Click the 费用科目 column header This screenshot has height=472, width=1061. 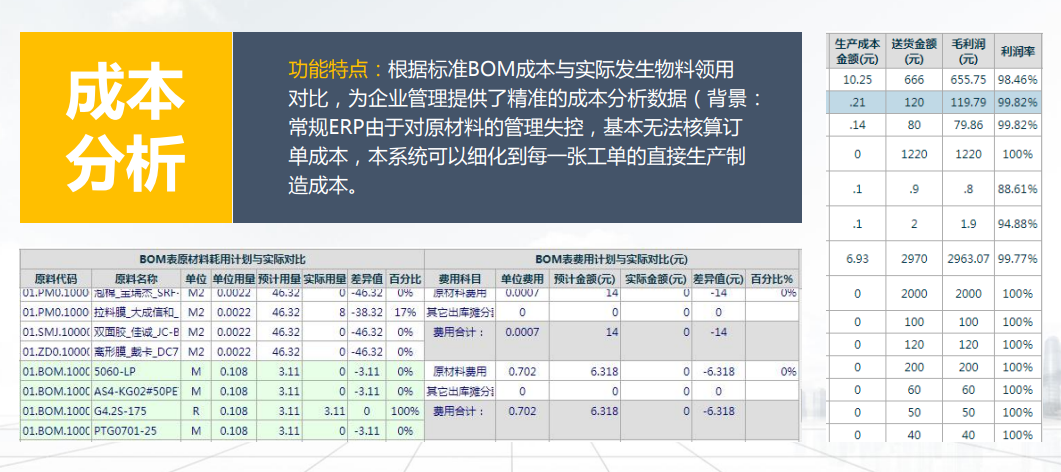point(461,278)
